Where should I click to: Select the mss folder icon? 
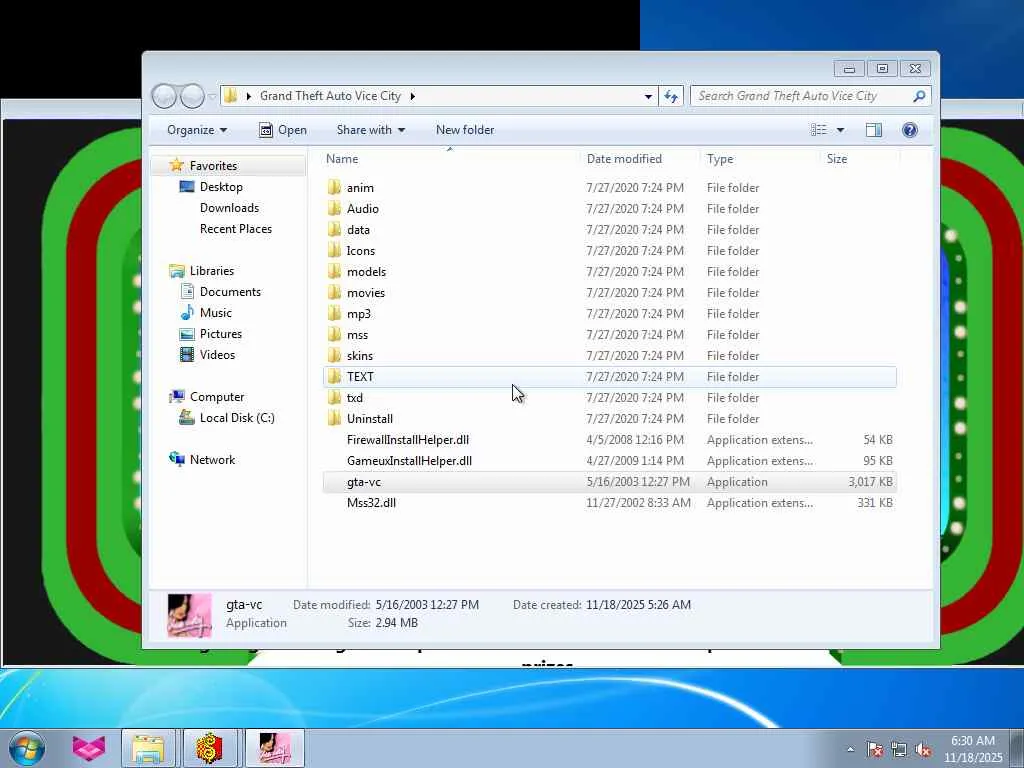[x=334, y=334]
